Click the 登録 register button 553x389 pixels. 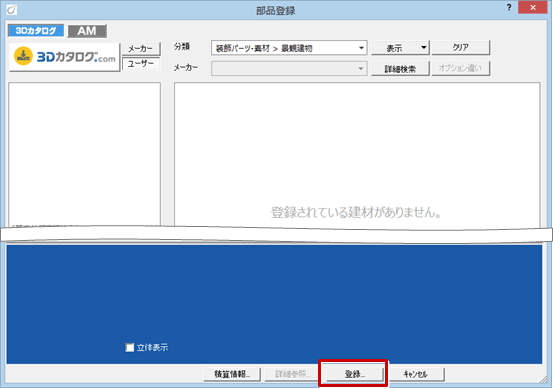pyautogui.click(x=354, y=374)
